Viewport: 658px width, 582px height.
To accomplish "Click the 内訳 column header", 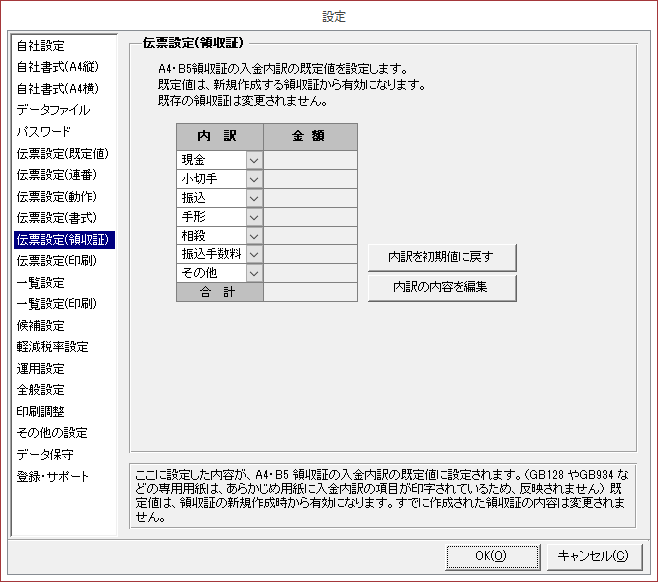I will point(220,136).
